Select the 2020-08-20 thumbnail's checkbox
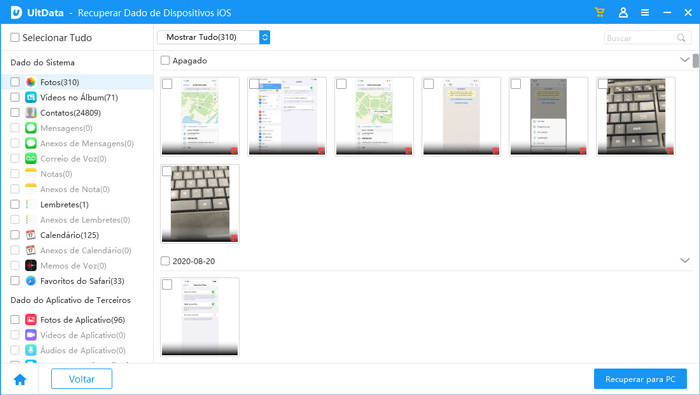The image size is (700, 395). (167, 284)
